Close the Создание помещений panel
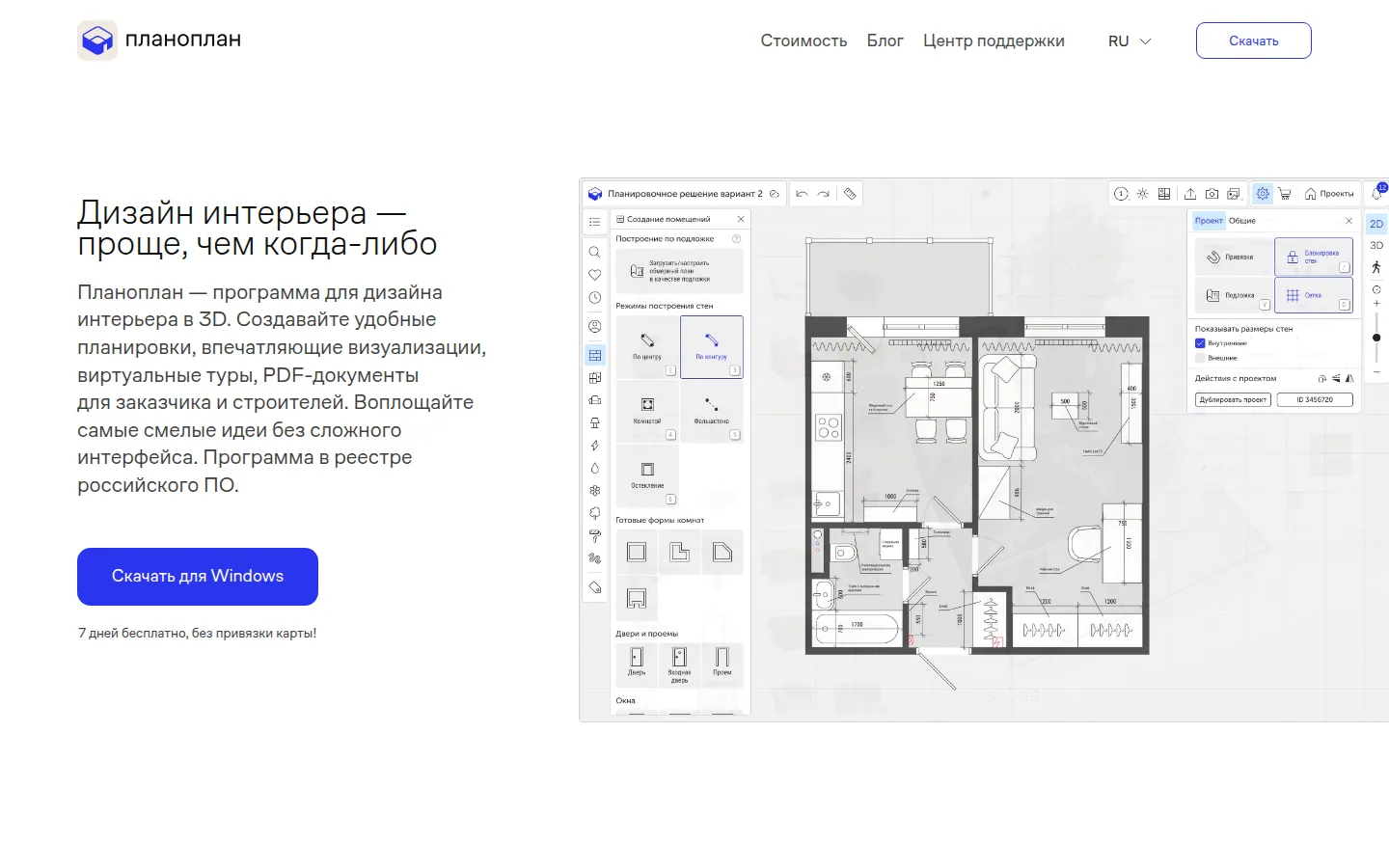Screen dimensions: 1389x868 tap(741, 219)
